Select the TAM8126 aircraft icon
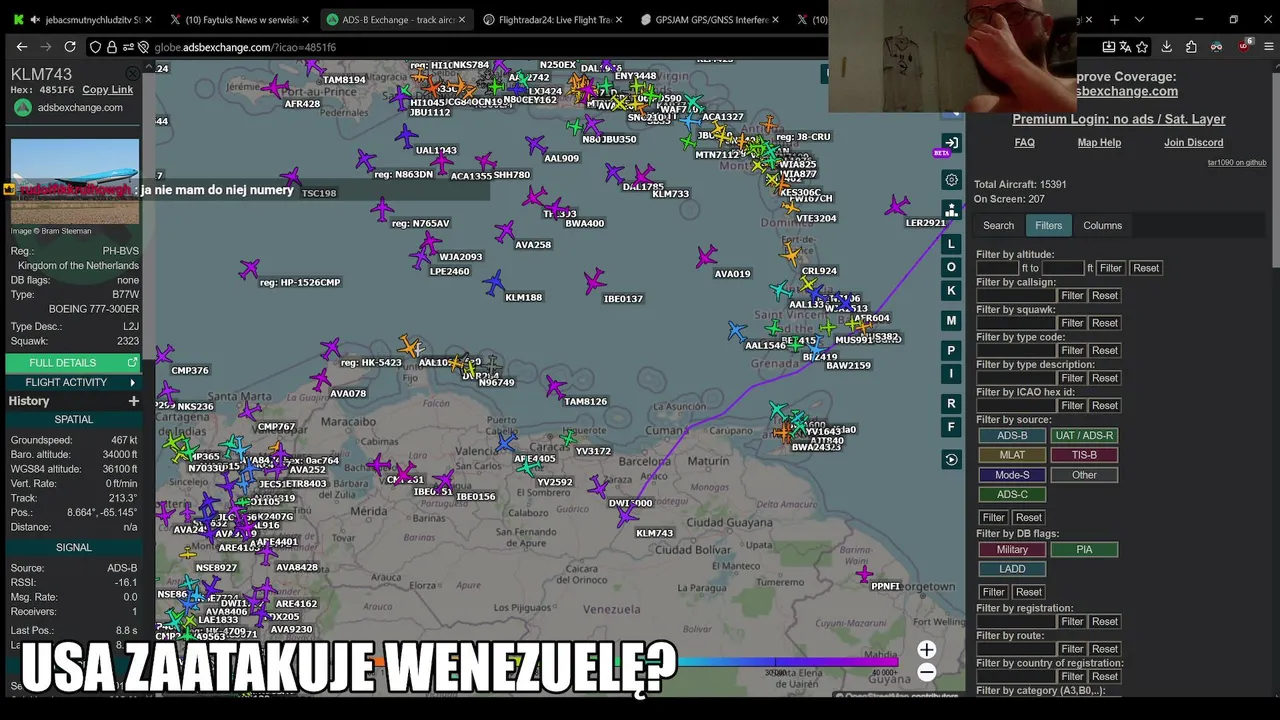Viewport: 1280px width, 720px height. coord(556,387)
